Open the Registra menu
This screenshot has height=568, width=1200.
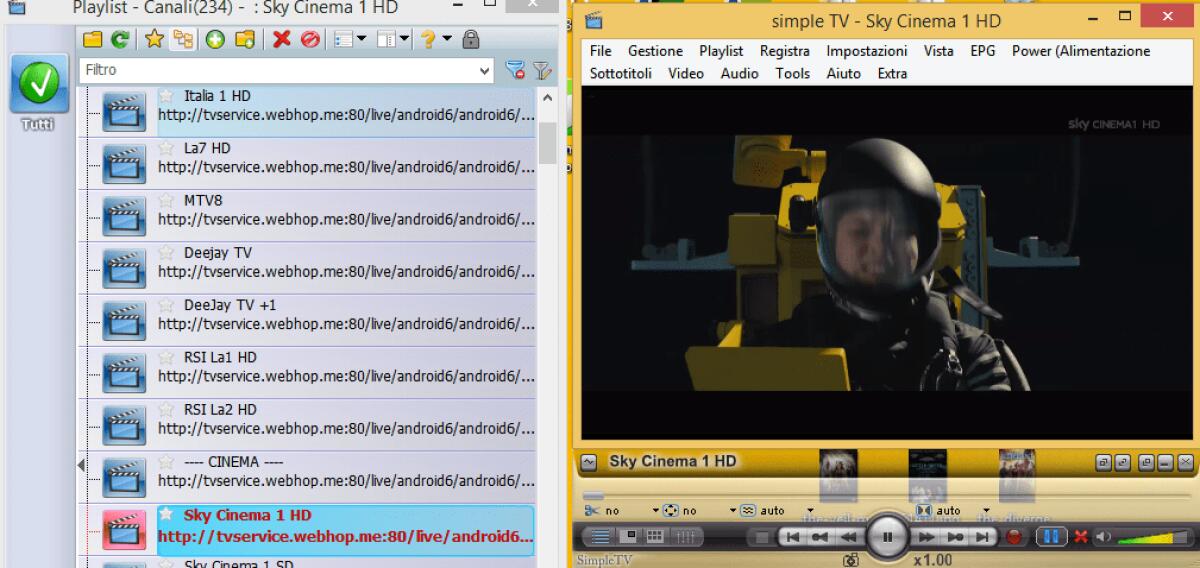(784, 51)
